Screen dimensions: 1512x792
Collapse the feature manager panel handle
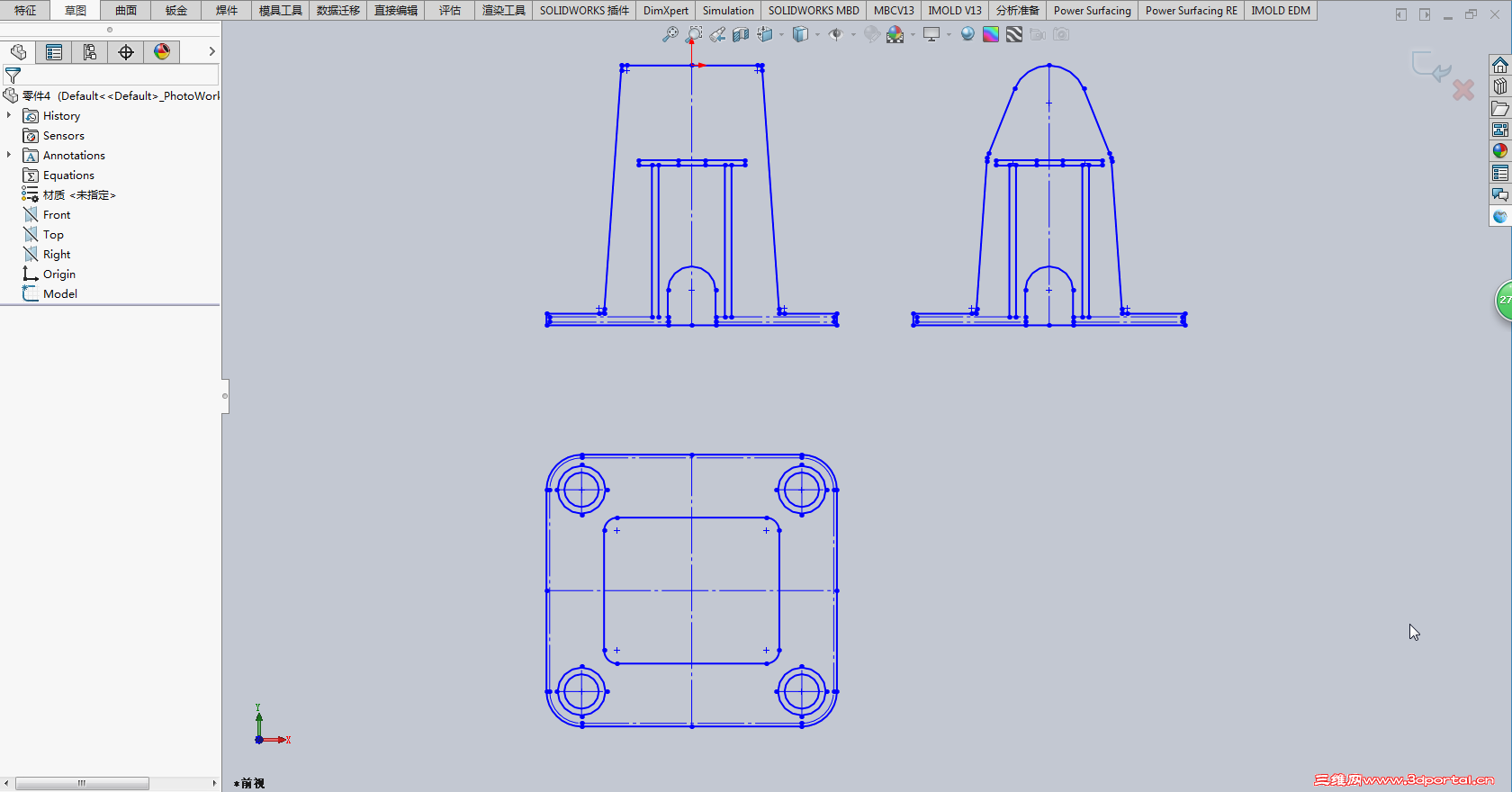point(225,396)
